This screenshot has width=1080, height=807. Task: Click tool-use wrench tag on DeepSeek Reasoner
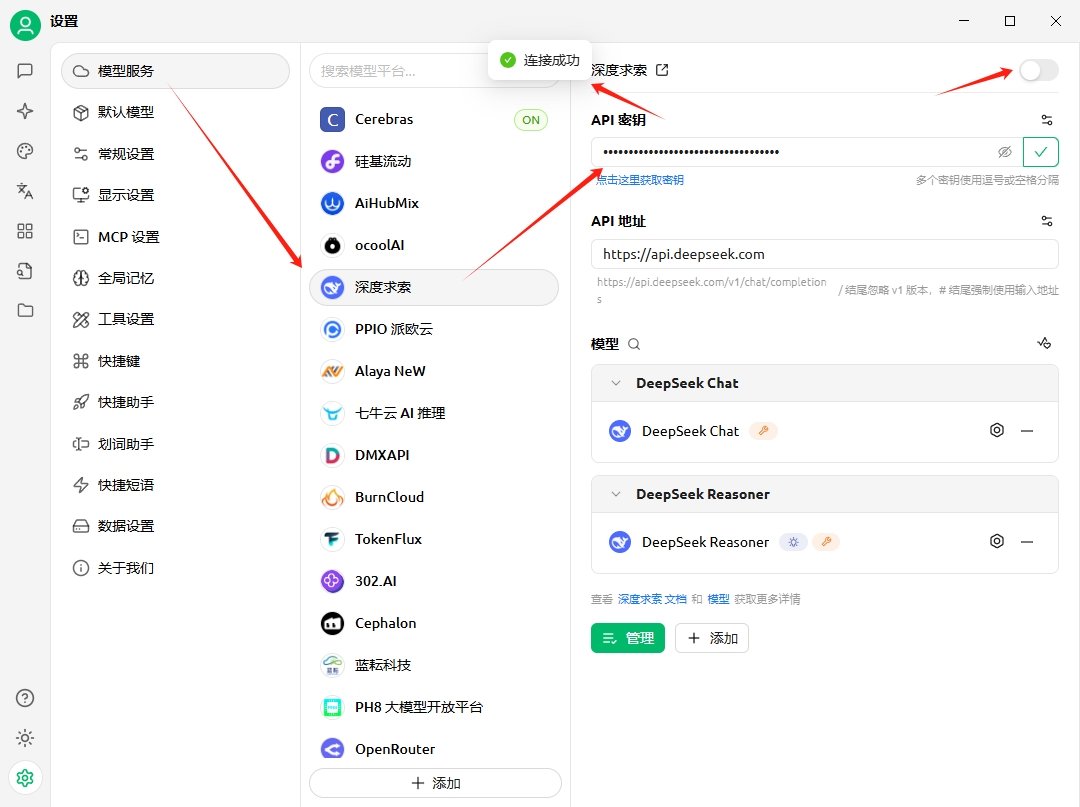(826, 542)
